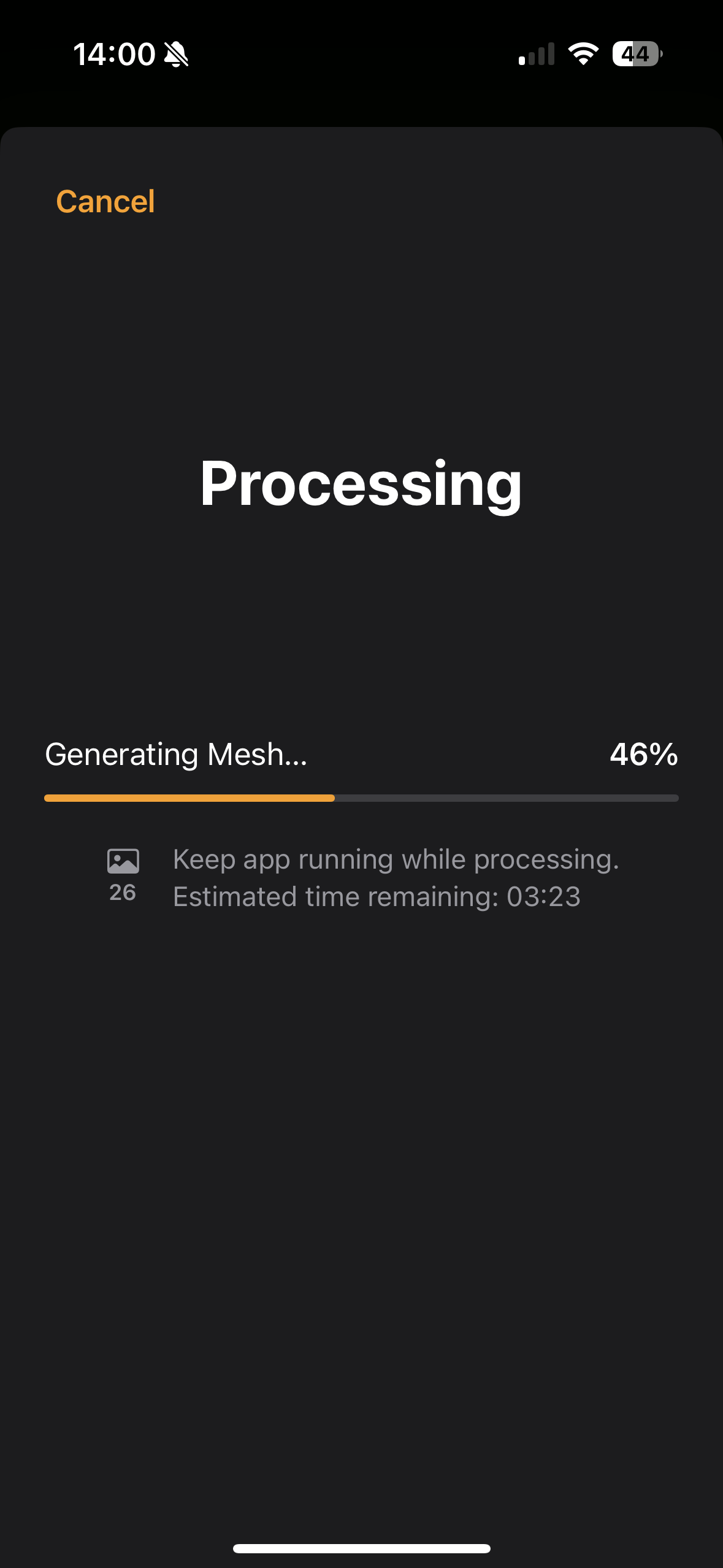Viewport: 723px width, 1568px height.
Task: Tap the battery level indicator
Action: point(637,54)
